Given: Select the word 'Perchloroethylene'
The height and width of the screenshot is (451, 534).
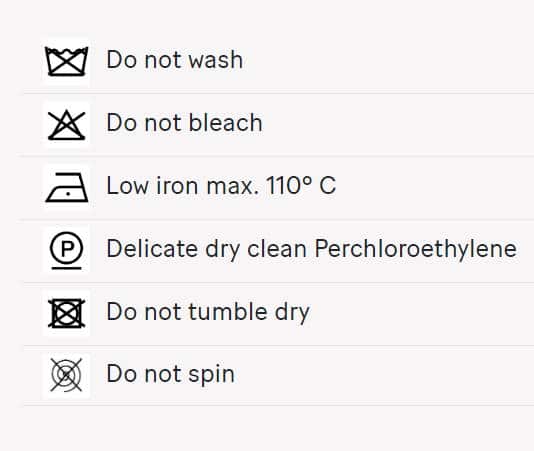Looking at the screenshot, I should pyautogui.click(x=415, y=249).
